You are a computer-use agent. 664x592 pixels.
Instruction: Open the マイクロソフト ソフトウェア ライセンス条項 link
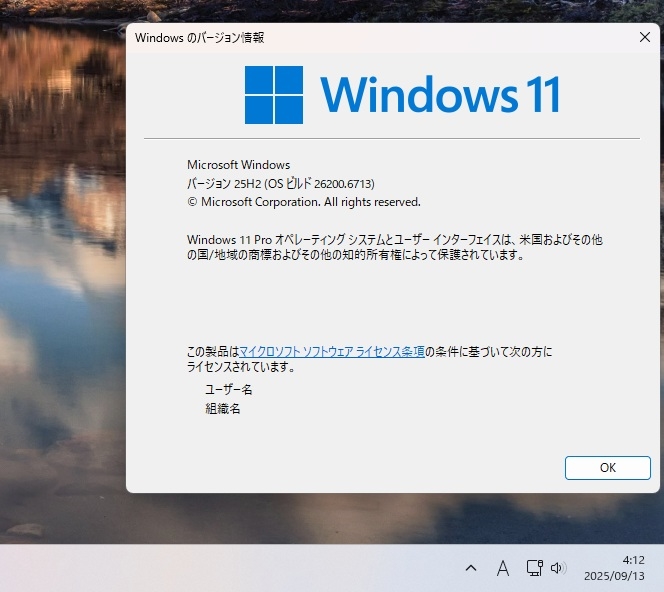[332, 351]
